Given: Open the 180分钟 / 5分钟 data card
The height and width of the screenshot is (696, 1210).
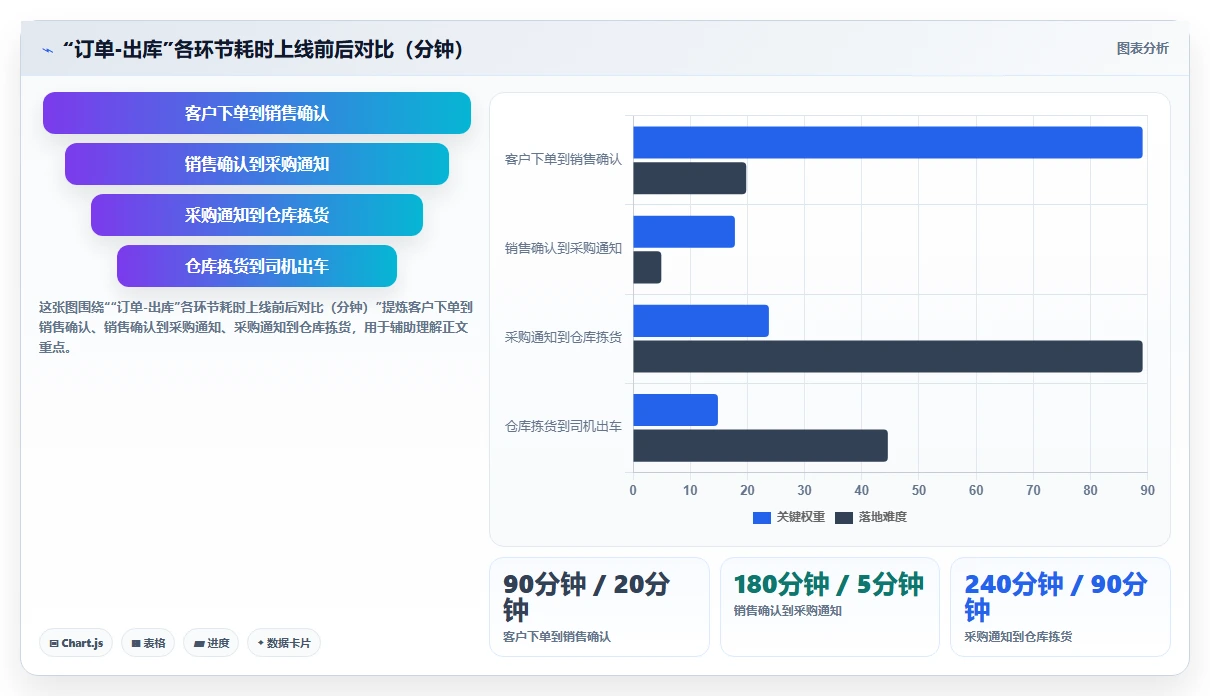Looking at the screenshot, I should pos(829,607).
